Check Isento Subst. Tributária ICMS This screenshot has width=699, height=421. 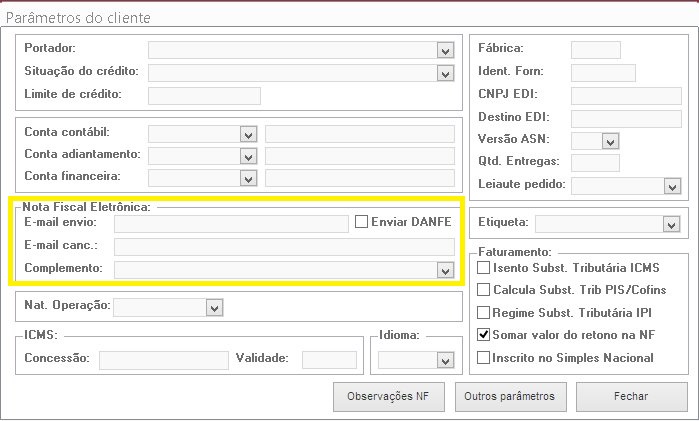pyautogui.click(x=484, y=268)
